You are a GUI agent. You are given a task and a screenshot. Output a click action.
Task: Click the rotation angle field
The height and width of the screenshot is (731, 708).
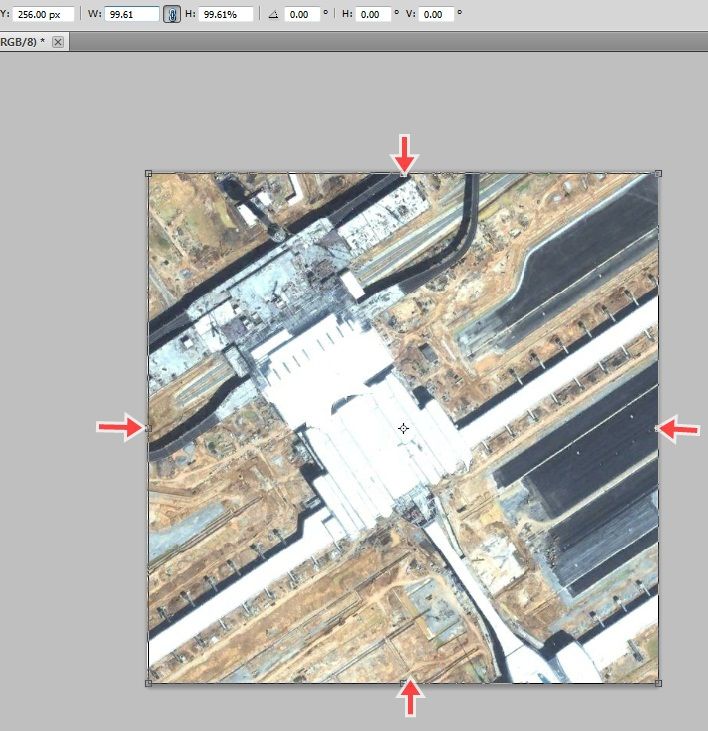click(x=302, y=14)
